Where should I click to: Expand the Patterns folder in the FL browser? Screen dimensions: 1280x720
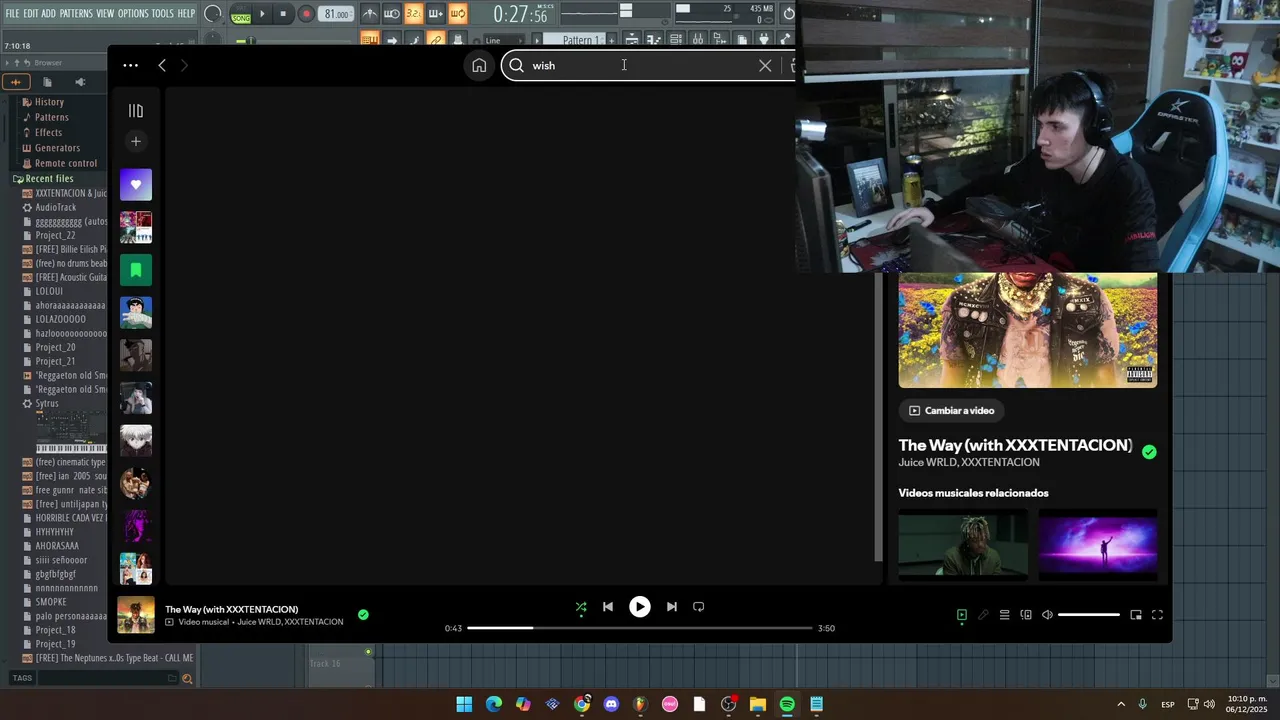(x=51, y=117)
